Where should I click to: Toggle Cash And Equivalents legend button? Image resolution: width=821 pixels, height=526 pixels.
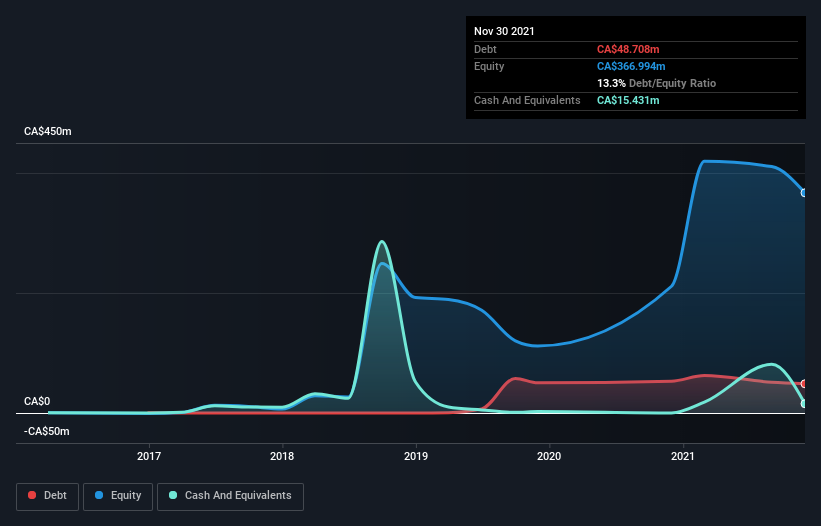click(x=230, y=496)
